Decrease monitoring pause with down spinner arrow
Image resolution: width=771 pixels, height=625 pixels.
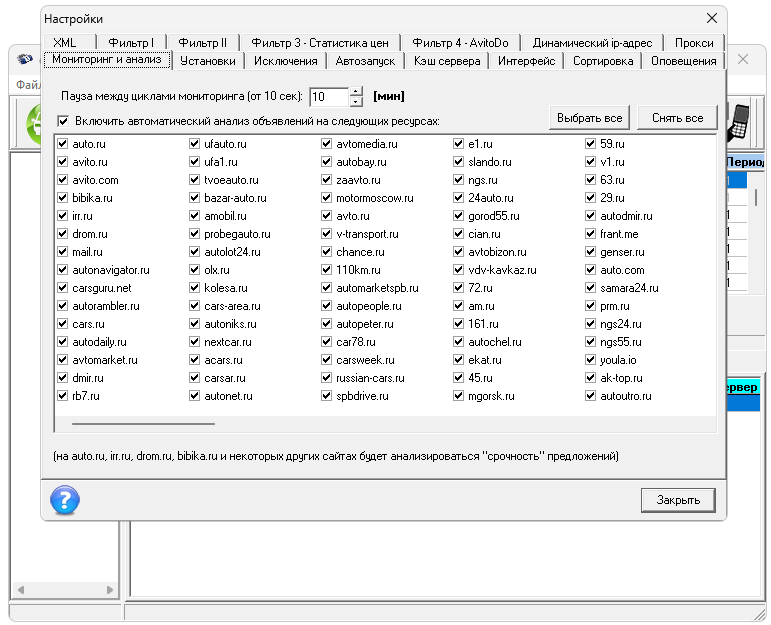coord(356,102)
